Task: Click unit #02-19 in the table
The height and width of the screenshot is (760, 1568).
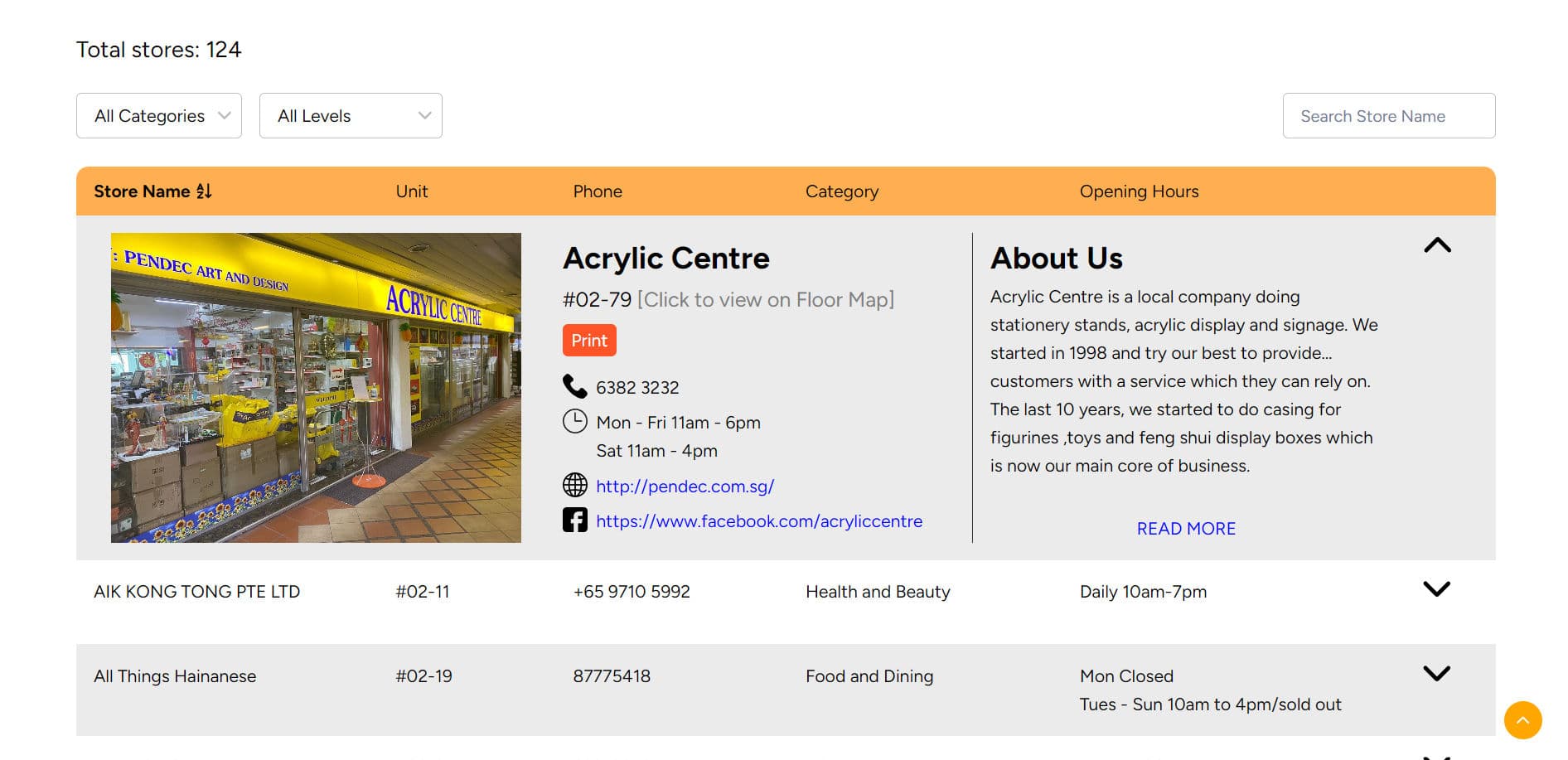Action: [x=423, y=676]
